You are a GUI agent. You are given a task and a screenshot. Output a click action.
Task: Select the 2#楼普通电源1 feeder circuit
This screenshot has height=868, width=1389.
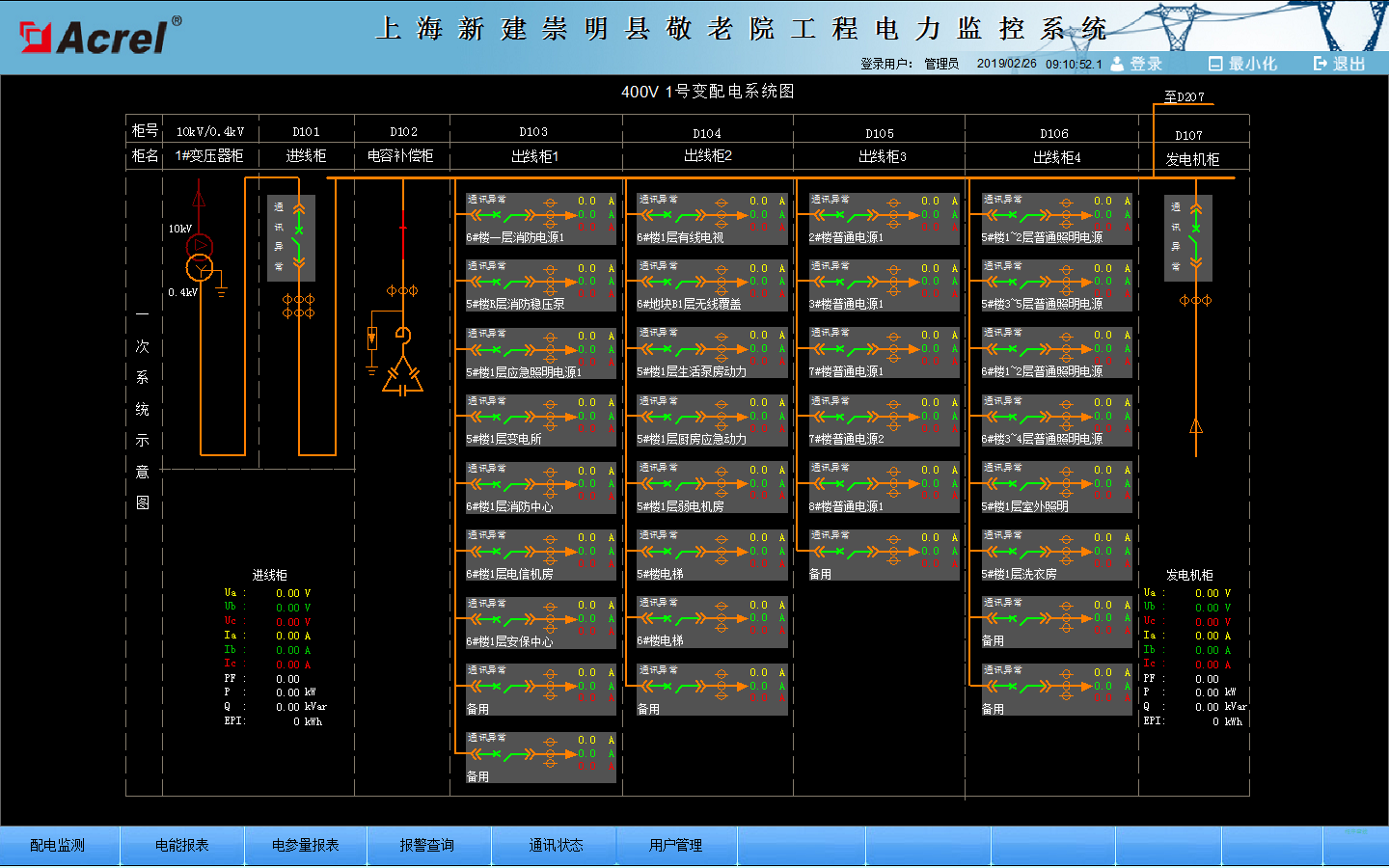tap(885, 218)
